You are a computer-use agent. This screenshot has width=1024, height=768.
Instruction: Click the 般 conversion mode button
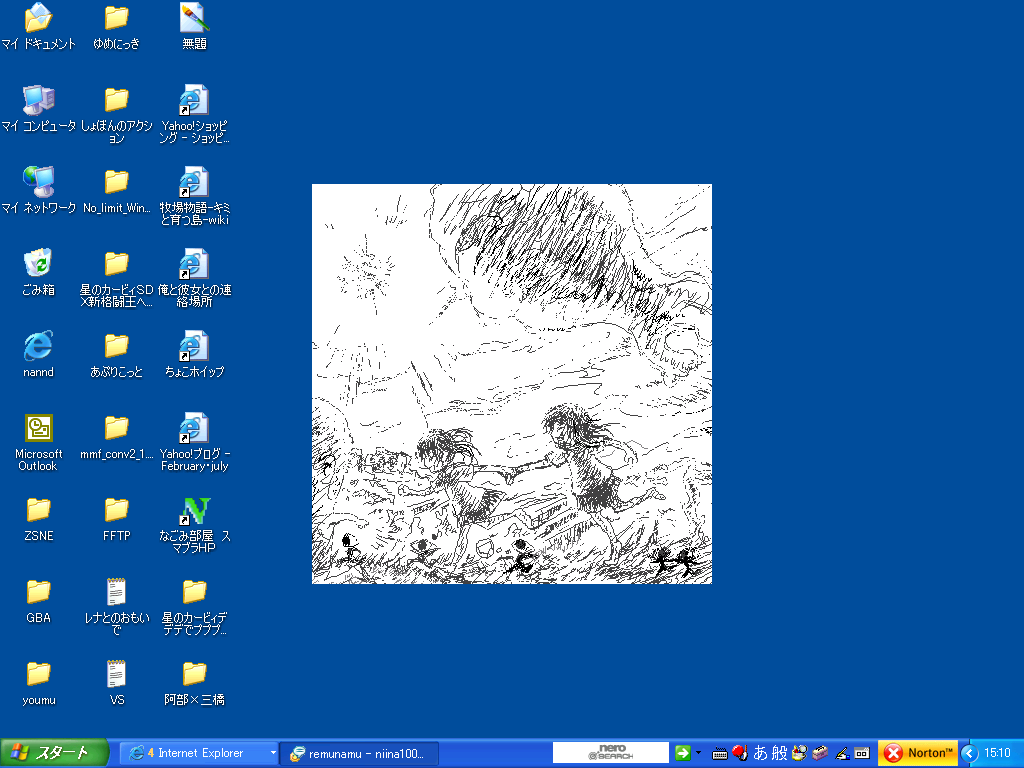tap(779, 753)
